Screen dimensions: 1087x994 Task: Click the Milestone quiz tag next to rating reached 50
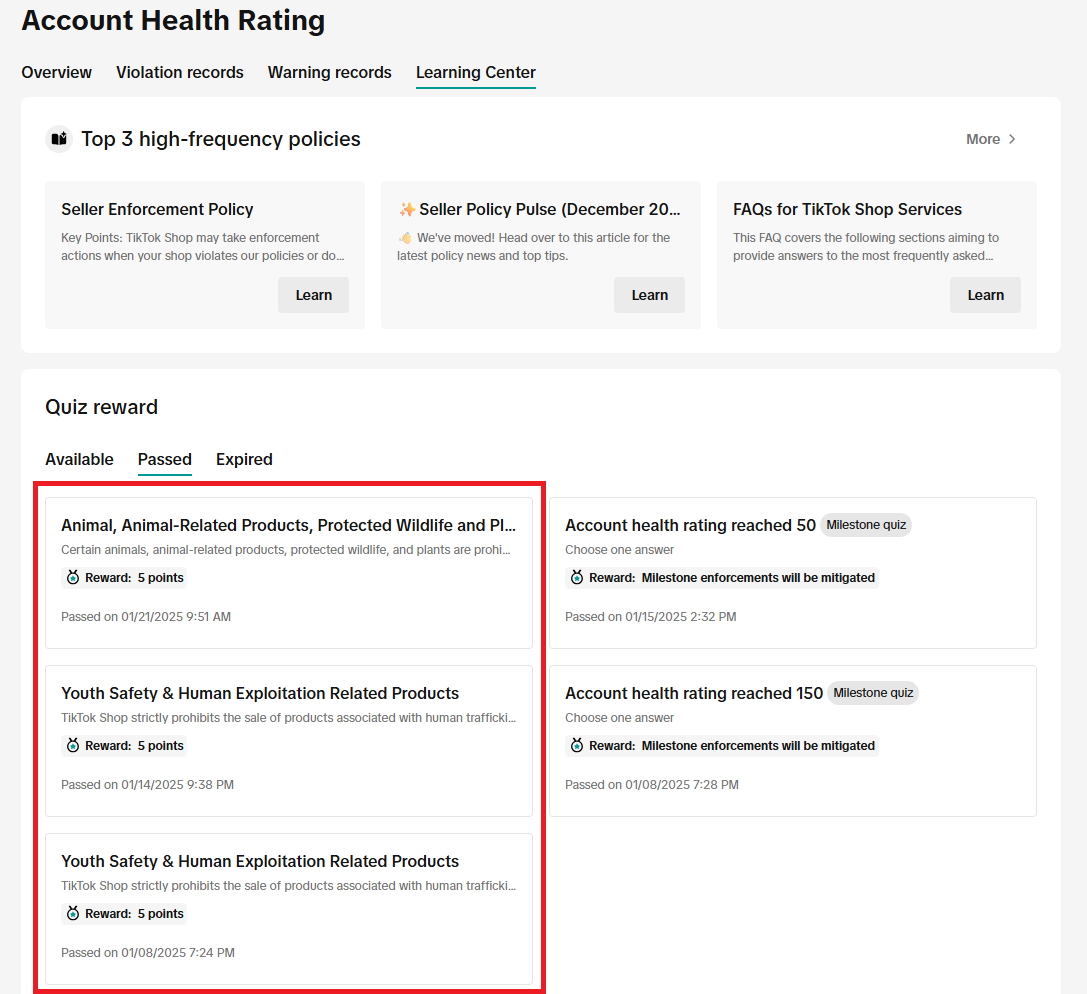[x=866, y=525]
